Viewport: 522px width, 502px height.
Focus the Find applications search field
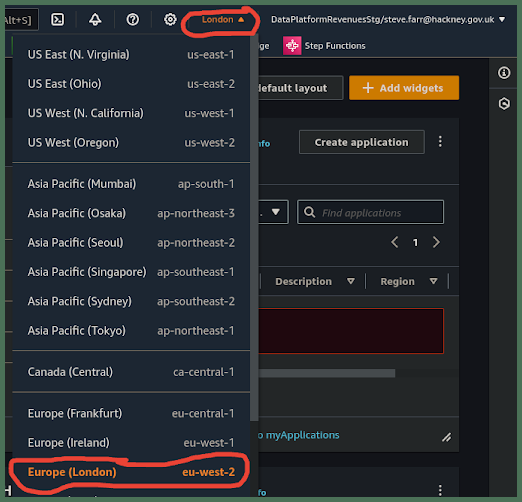(x=370, y=212)
